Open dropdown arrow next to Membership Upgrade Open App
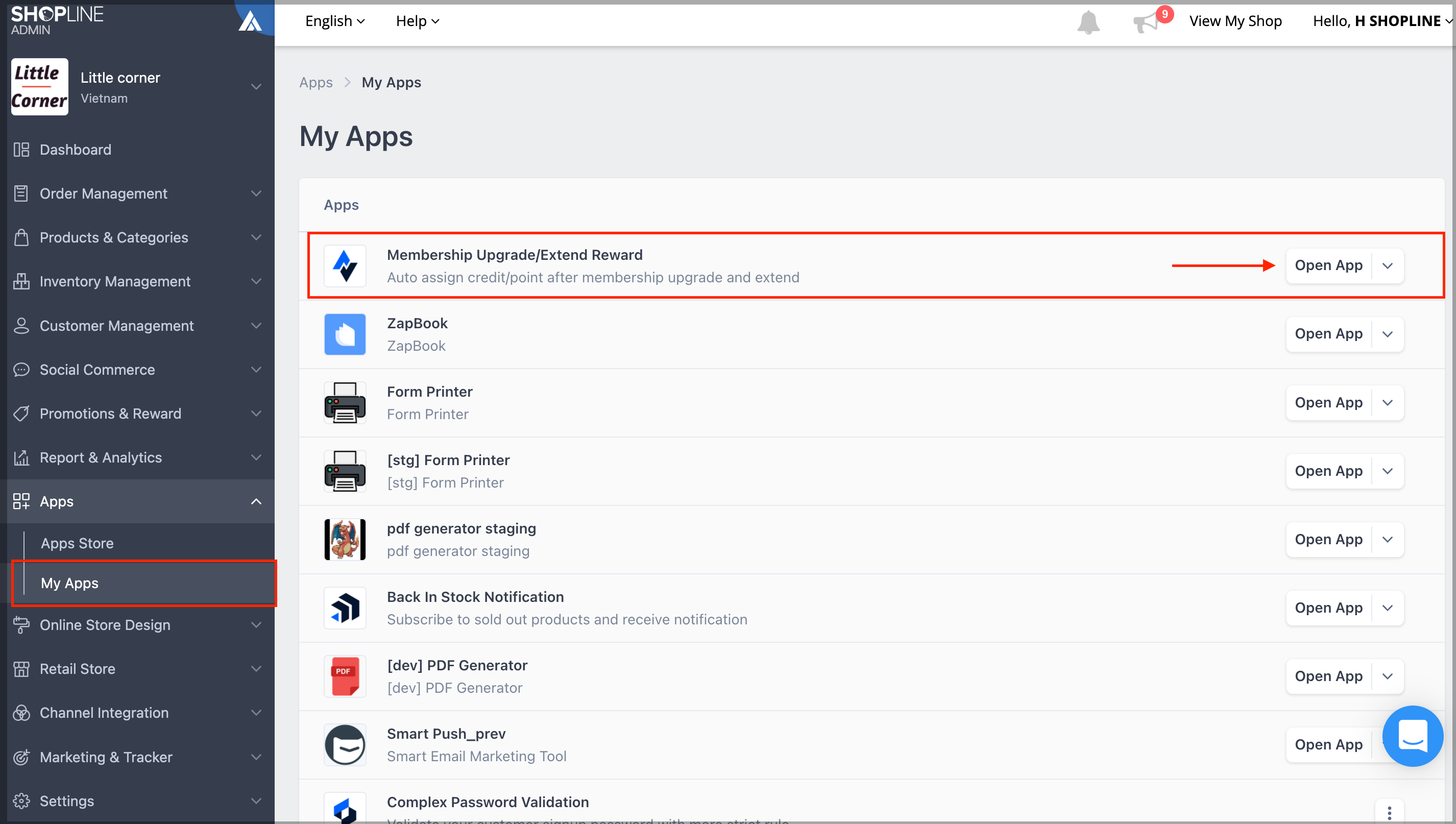 pyautogui.click(x=1388, y=265)
